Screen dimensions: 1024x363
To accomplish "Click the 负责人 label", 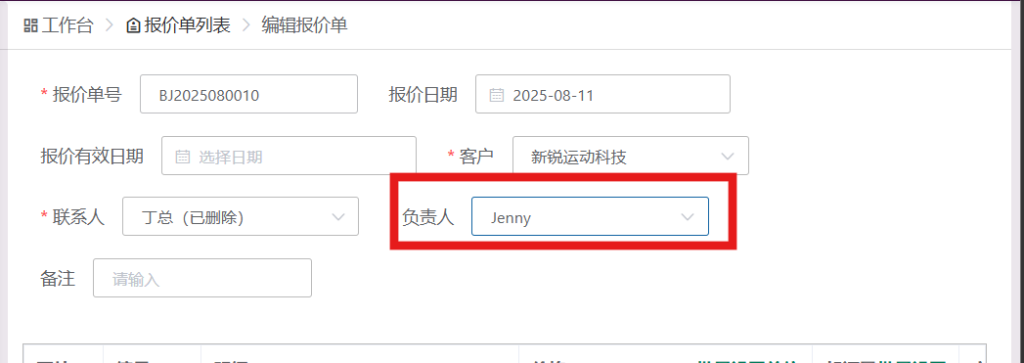I will 428,217.
